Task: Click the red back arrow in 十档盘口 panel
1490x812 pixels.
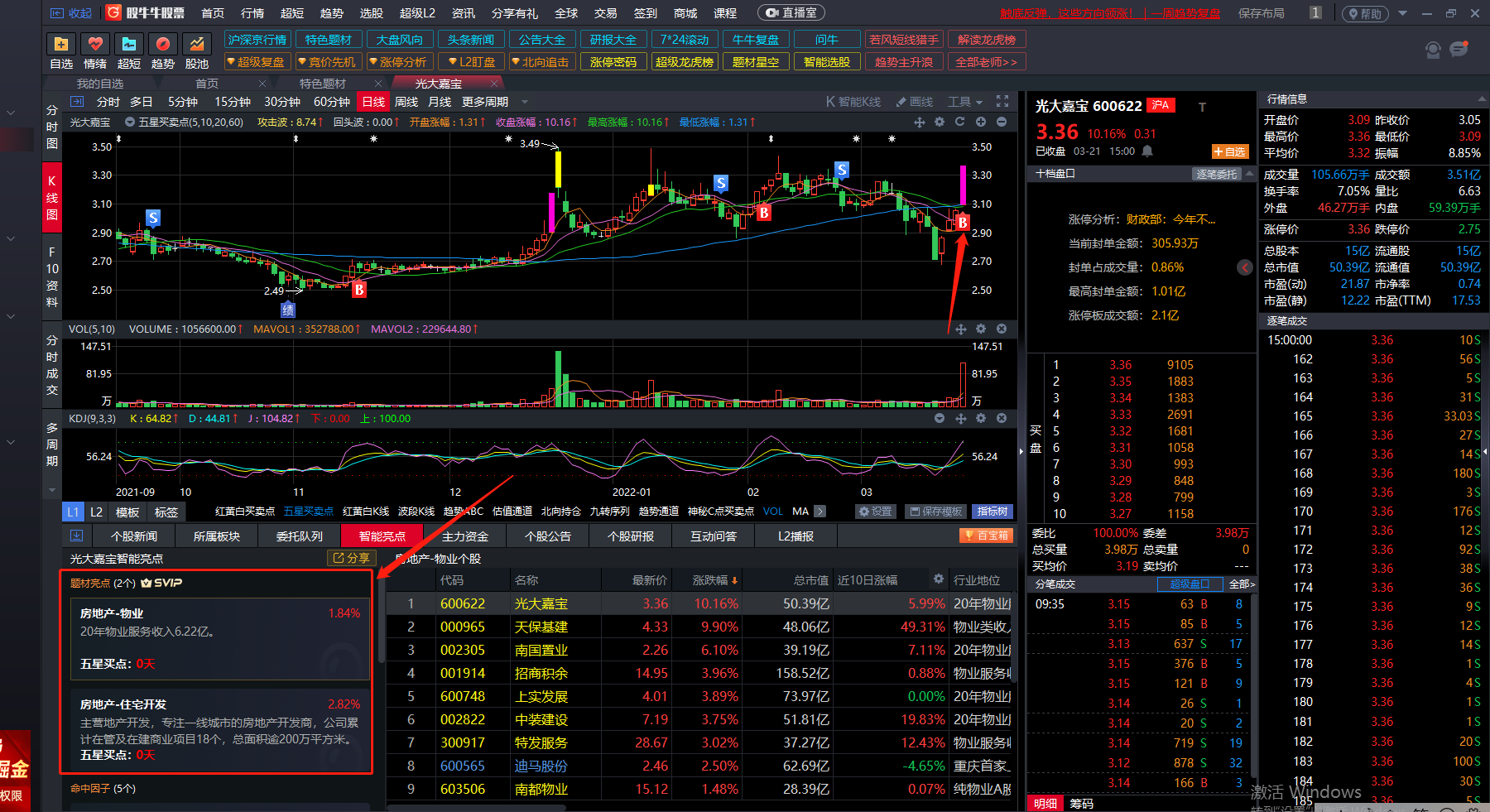Action: [1245, 267]
